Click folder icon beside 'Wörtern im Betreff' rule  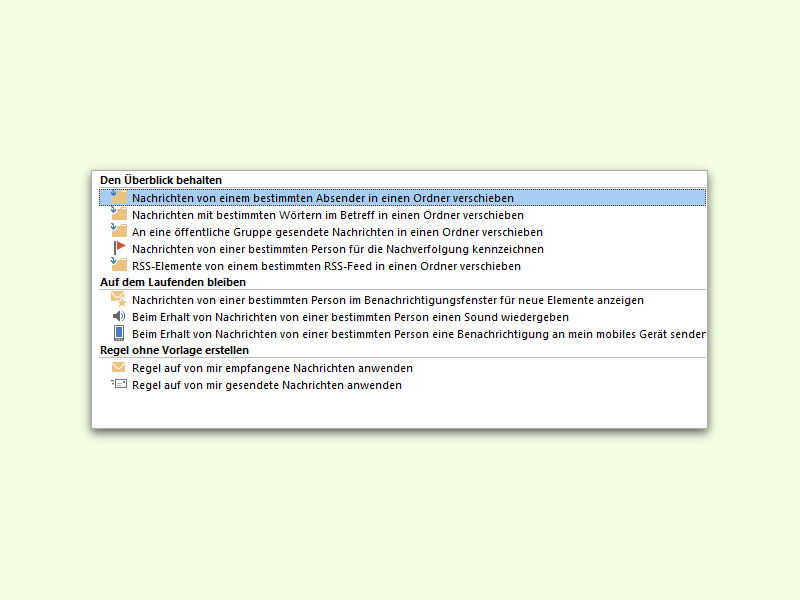pyautogui.click(x=119, y=214)
